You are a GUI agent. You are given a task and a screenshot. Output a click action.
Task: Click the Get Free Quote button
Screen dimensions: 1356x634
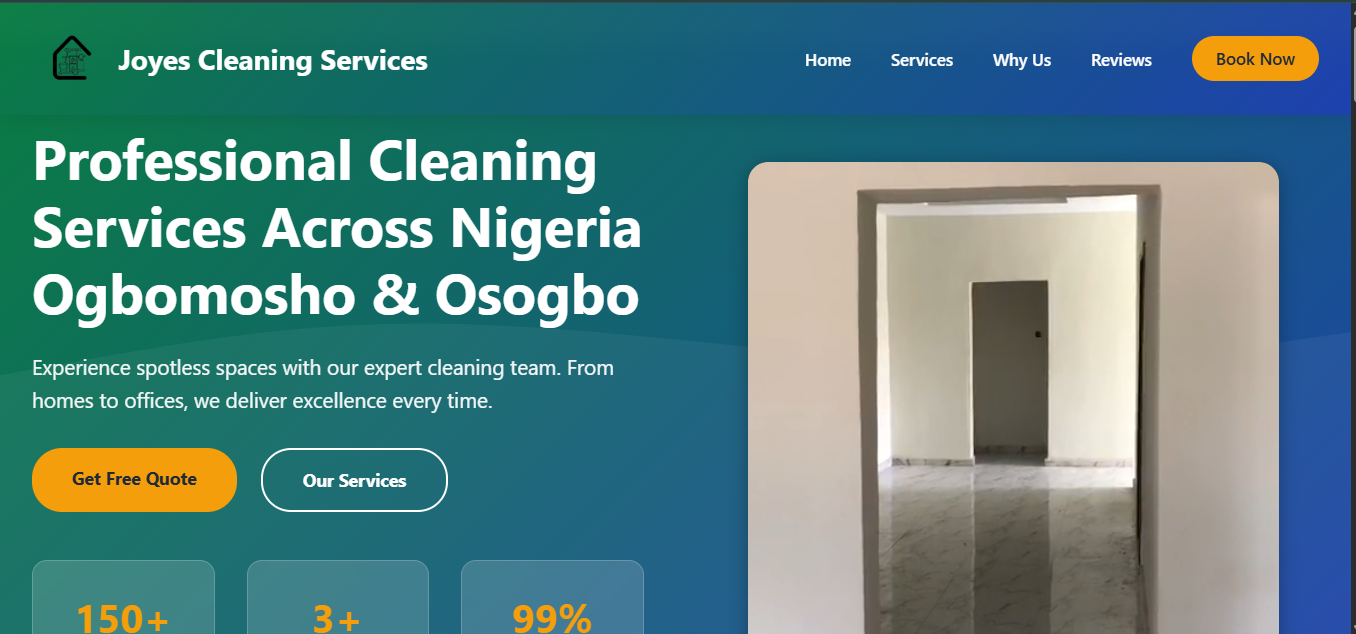[x=134, y=479]
